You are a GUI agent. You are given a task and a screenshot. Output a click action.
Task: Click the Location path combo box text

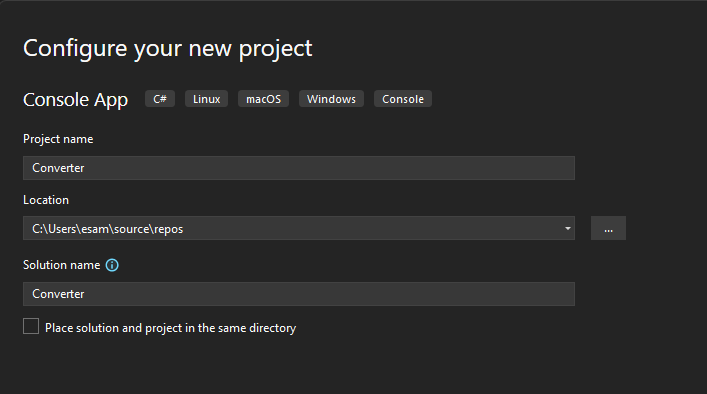click(x=107, y=229)
